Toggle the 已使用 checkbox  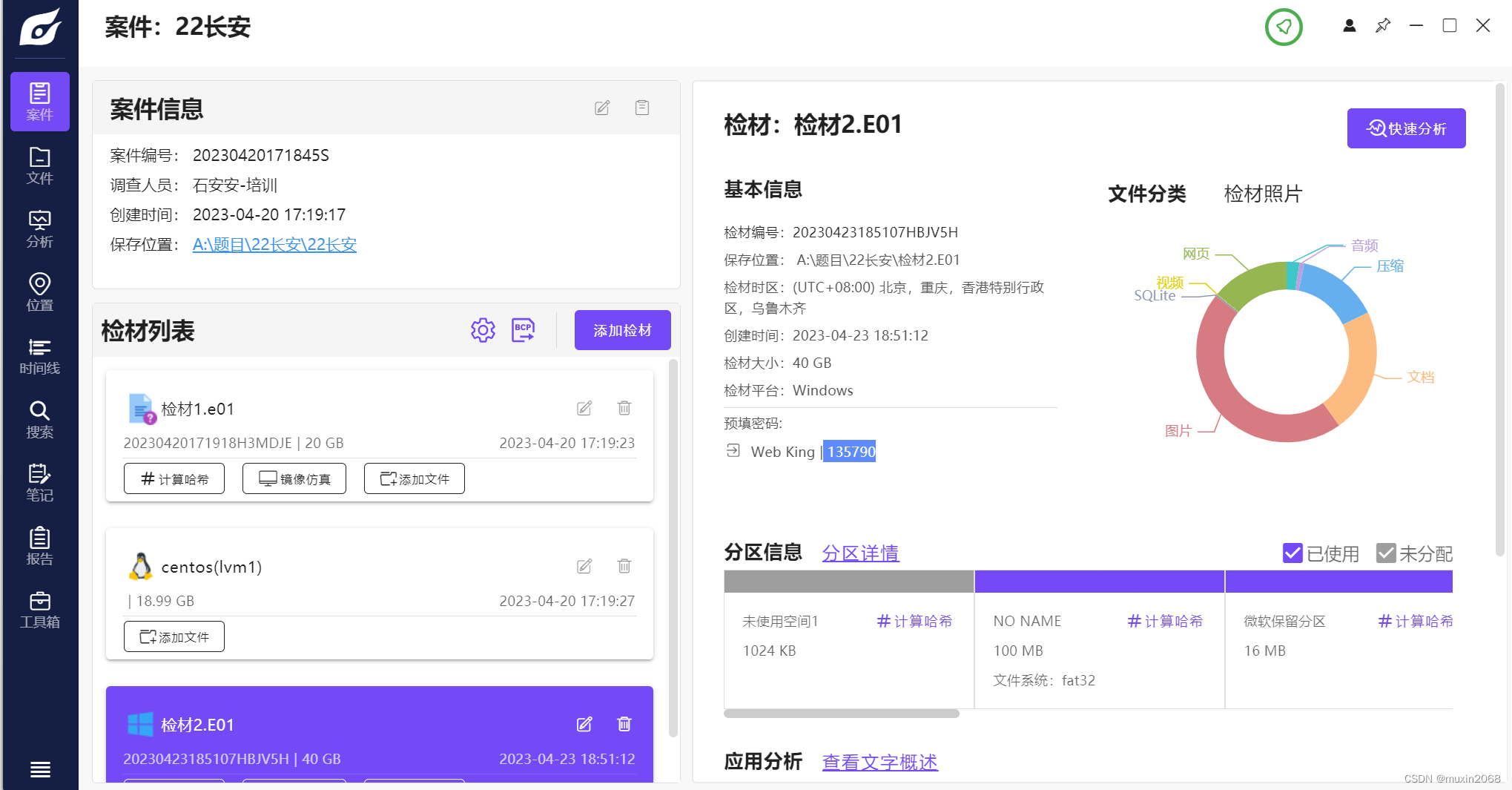point(1293,553)
